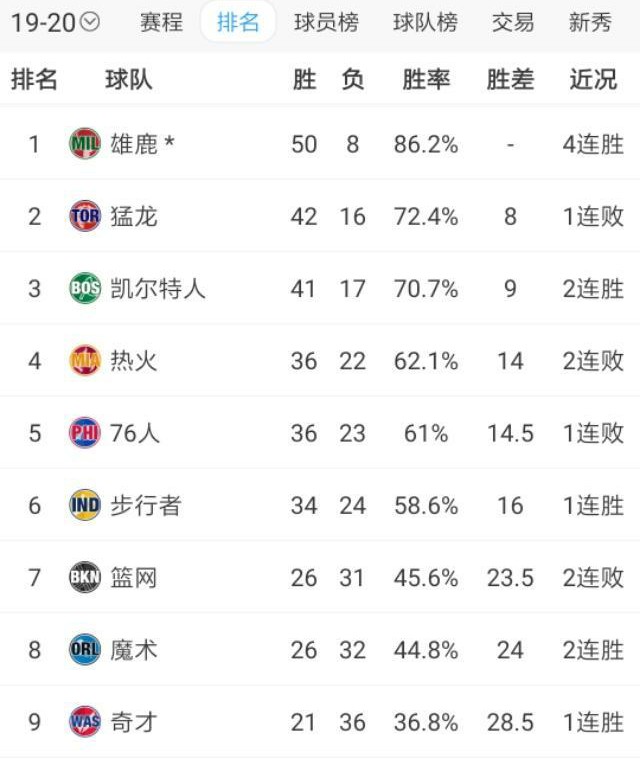Open the 19-20 season dropdown
640x759 pixels.
(x=55, y=22)
